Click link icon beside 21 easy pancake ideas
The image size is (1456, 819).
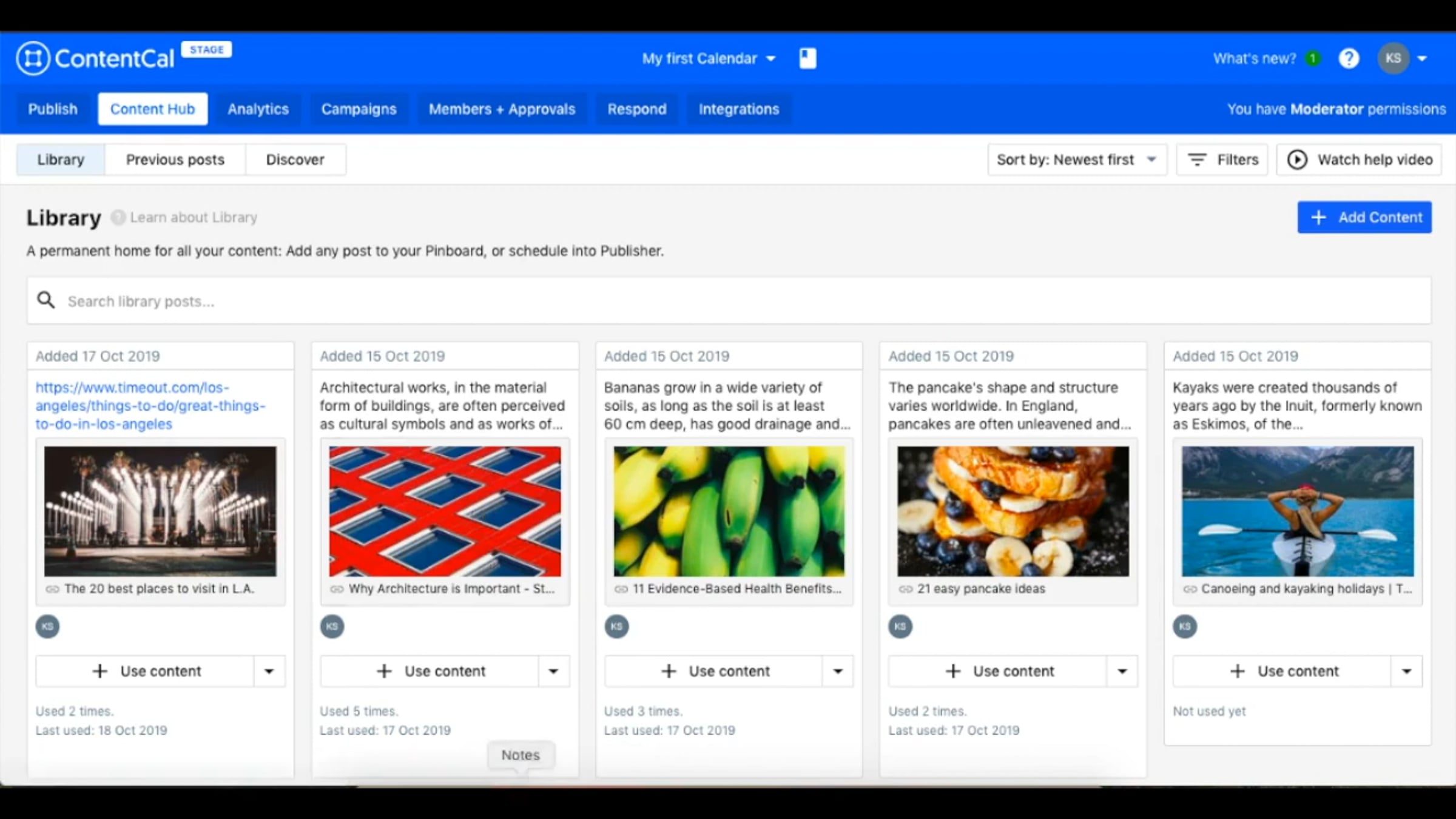(905, 589)
